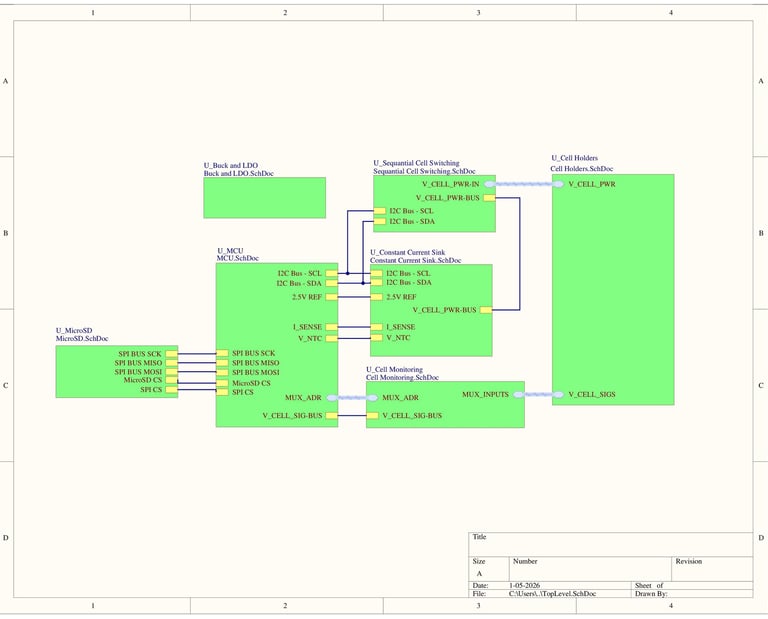Select SPI BUS MISO port on MCU sheet
This screenshot has width=768, height=619.
pyautogui.click(x=222, y=363)
